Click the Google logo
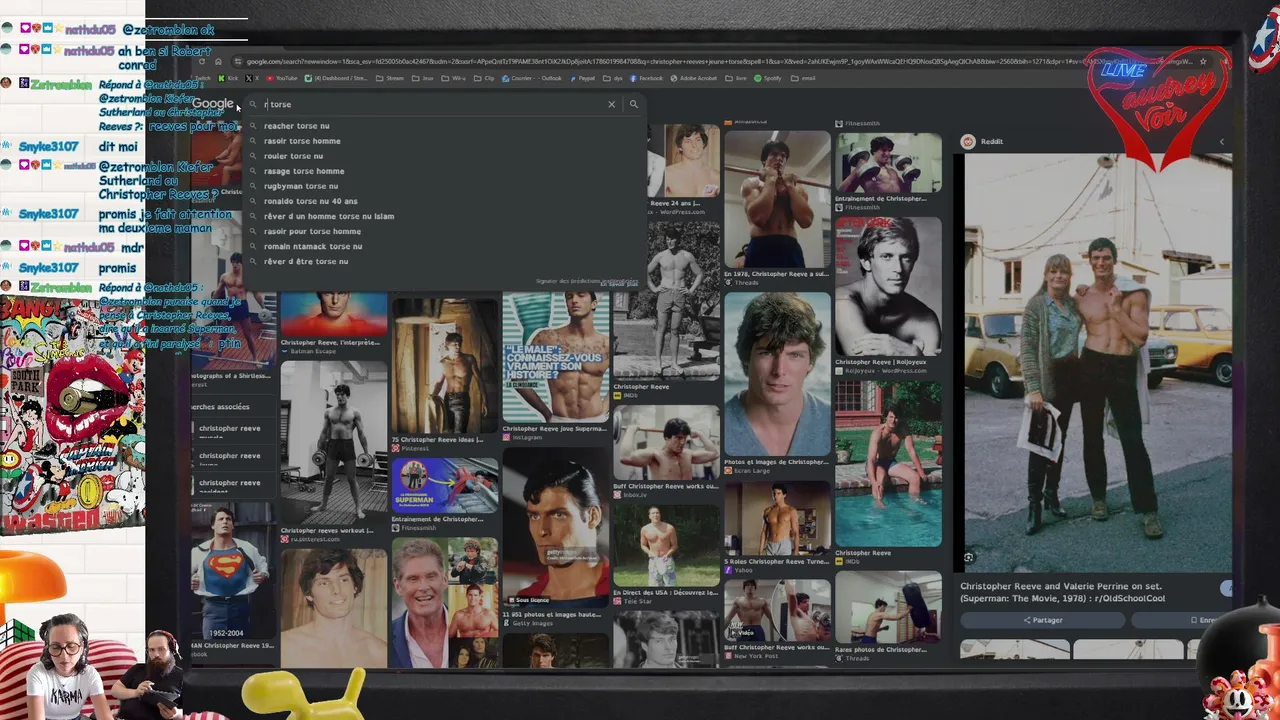 (x=212, y=104)
